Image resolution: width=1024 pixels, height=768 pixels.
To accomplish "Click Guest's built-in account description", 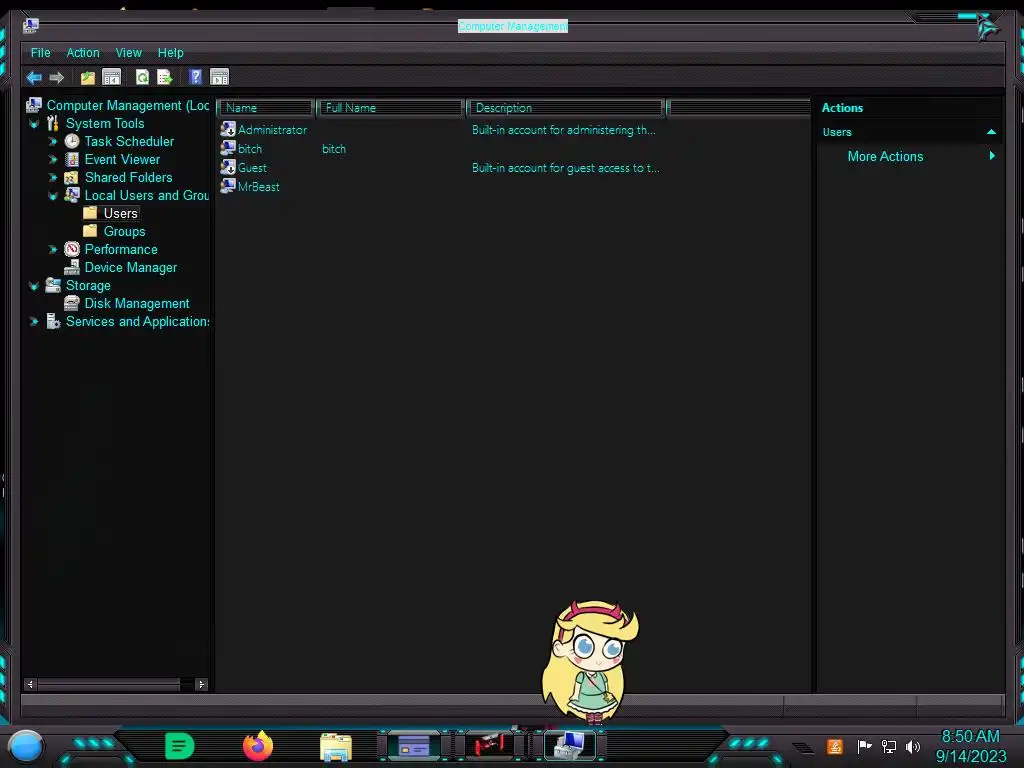I will [x=566, y=168].
